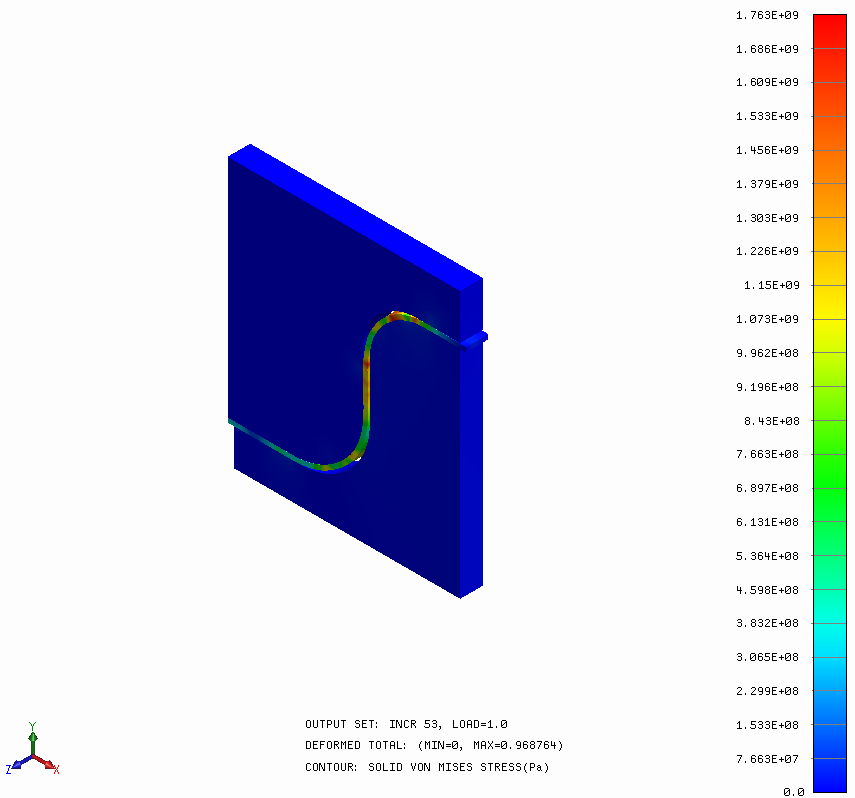This screenshot has height=798, width=855.
Task: Click legend value 7.663E+08
Action: [x=767, y=454]
